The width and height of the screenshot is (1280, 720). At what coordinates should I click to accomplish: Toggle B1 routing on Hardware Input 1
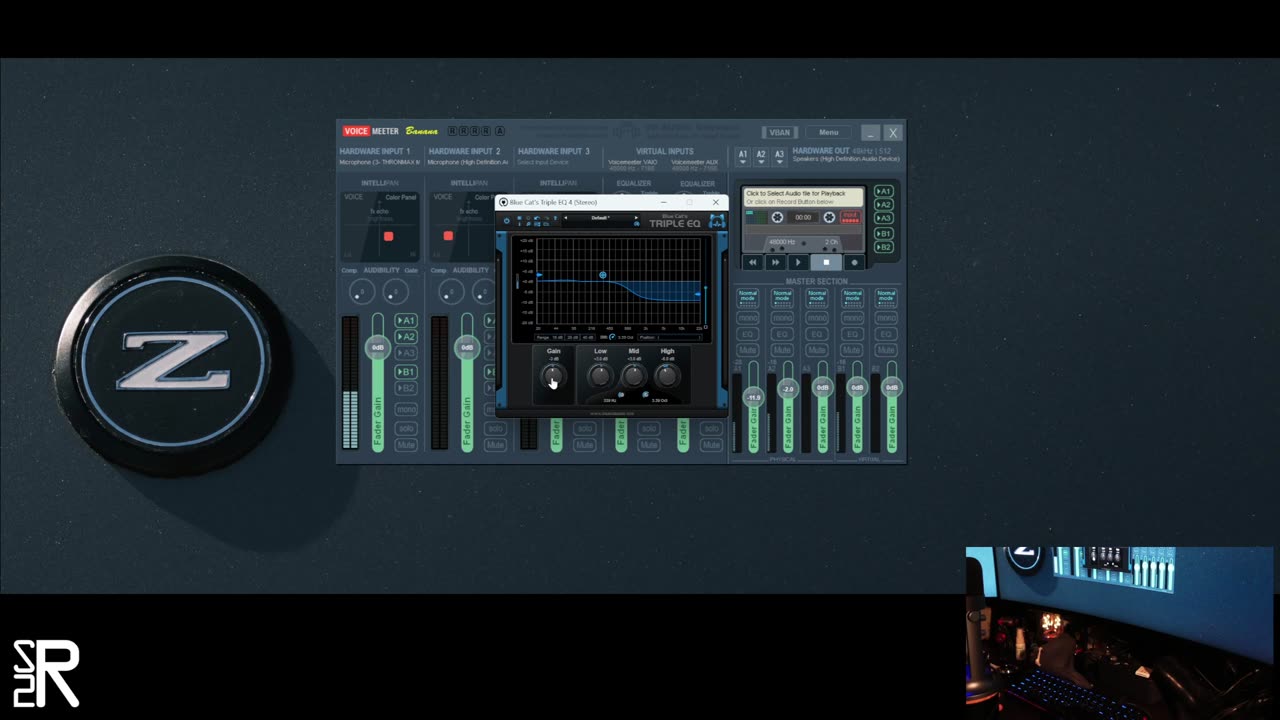[406, 372]
